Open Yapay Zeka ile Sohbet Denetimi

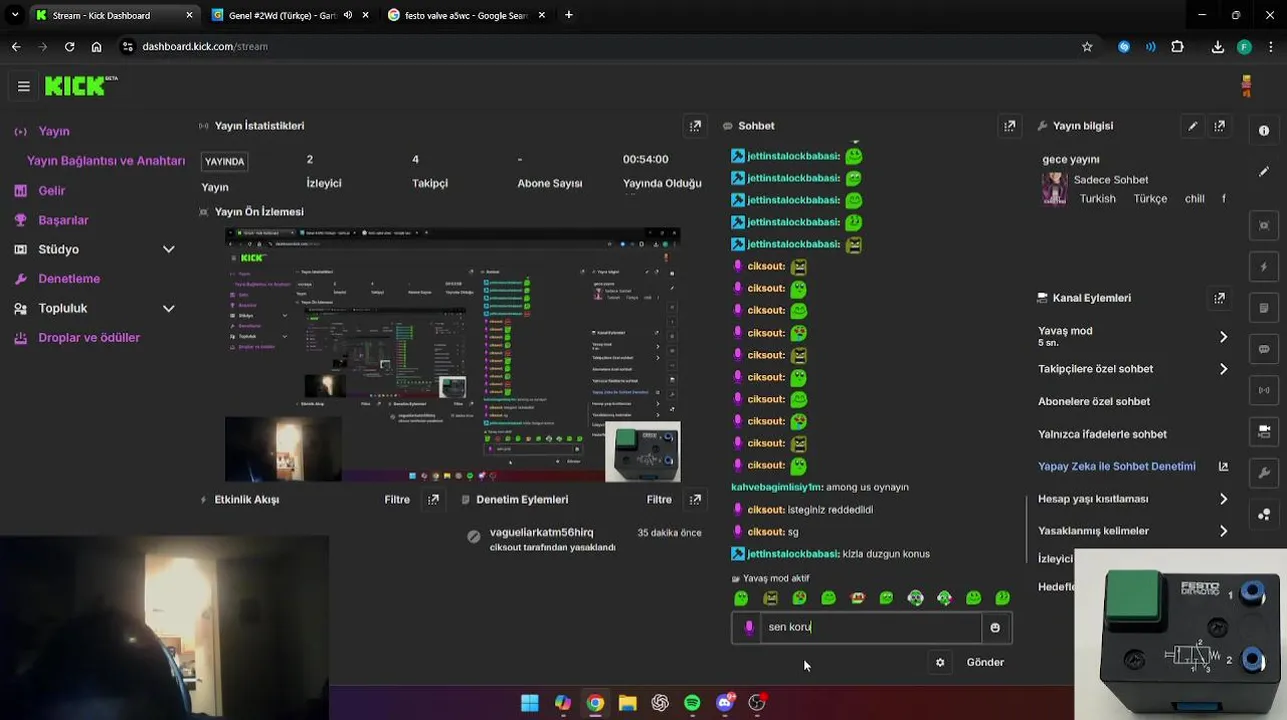(1117, 466)
